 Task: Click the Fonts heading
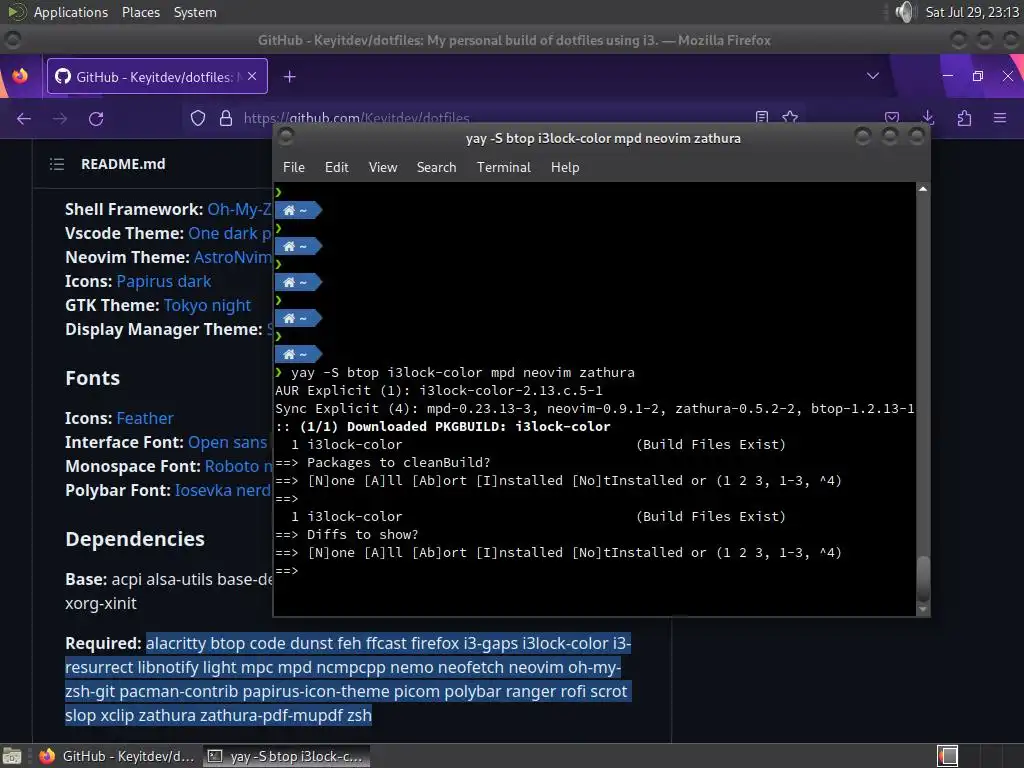[x=93, y=378]
